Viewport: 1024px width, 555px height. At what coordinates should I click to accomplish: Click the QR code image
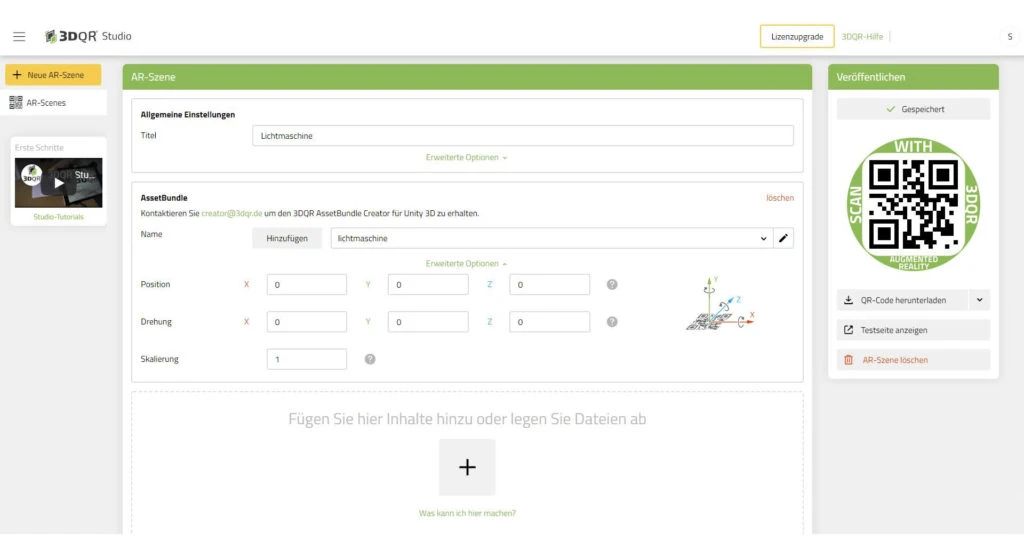[913, 204]
